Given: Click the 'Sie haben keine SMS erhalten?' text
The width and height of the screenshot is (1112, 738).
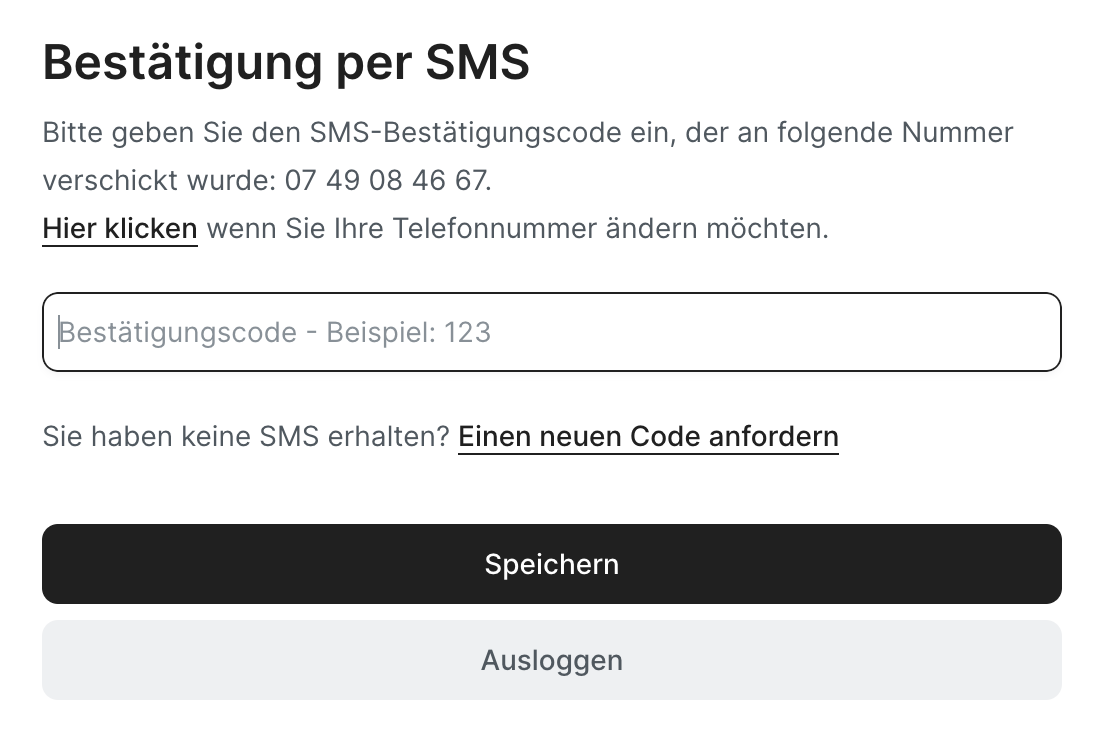Looking at the screenshot, I should coord(246,437).
